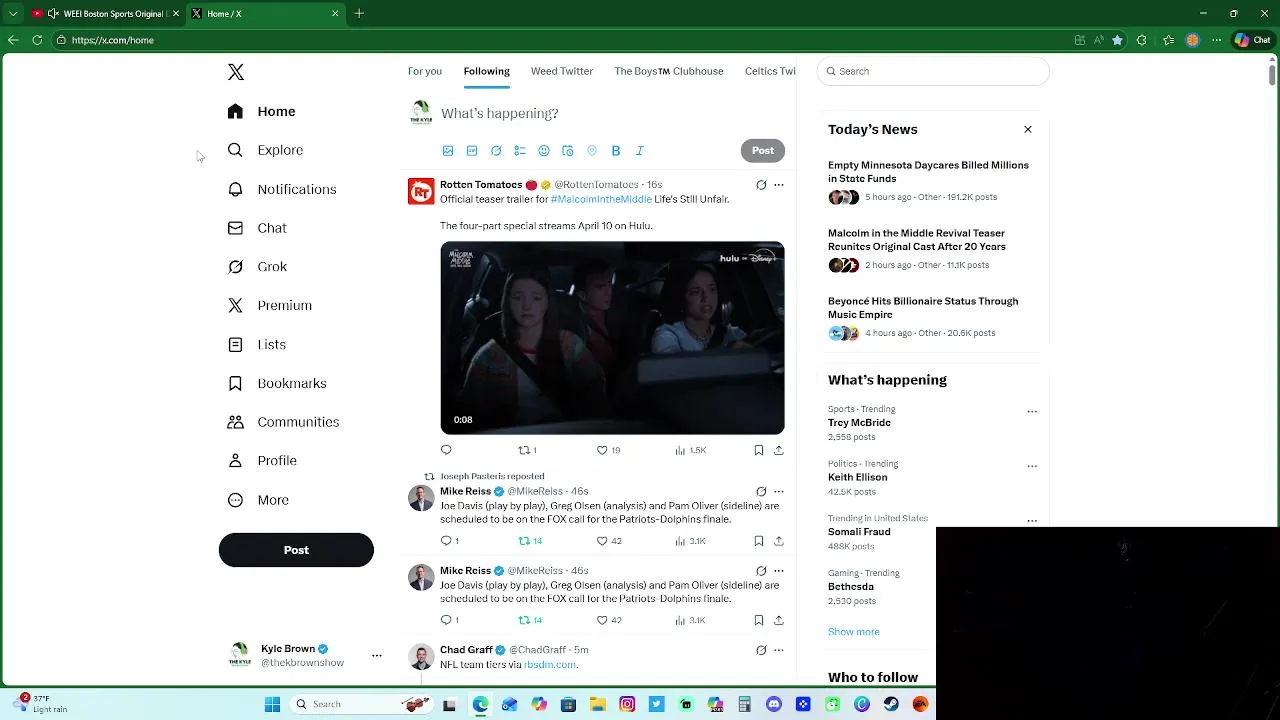Open Discord from the taskbar
The image size is (1280, 720).
pyautogui.click(x=774, y=704)
